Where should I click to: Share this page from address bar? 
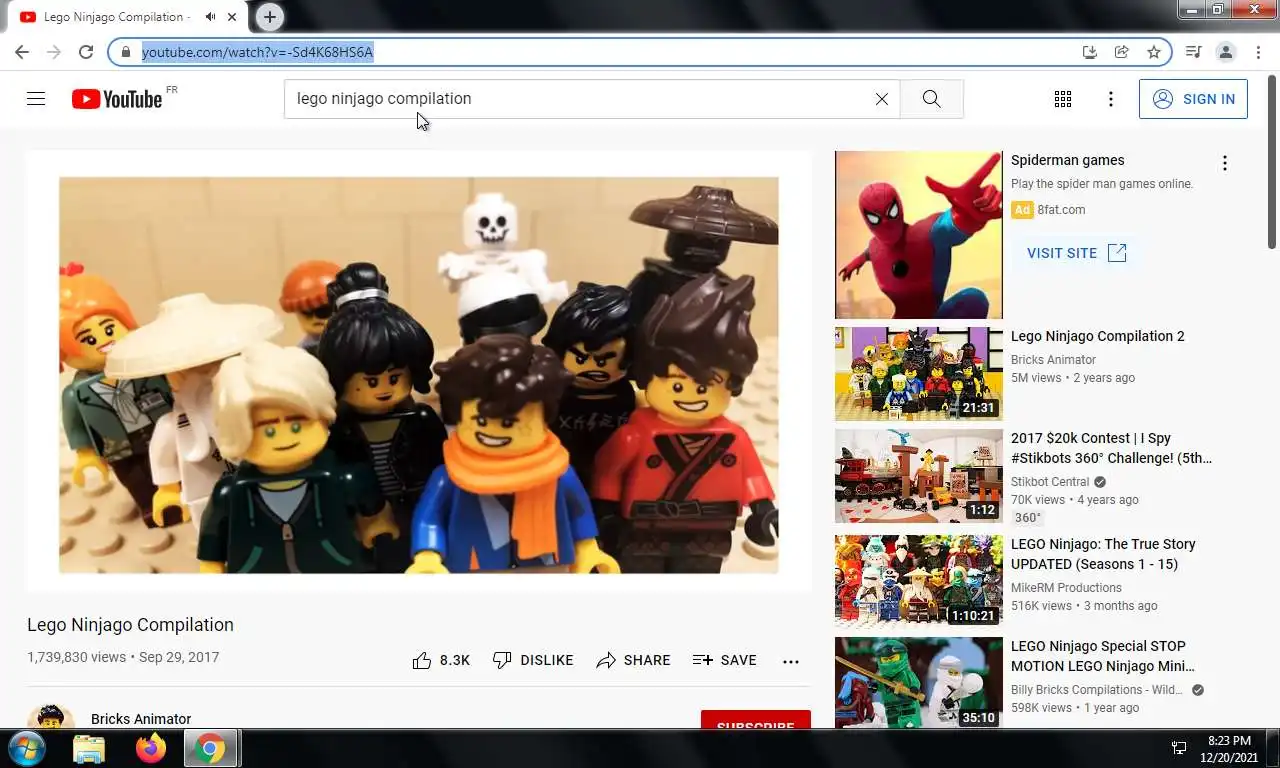point(1122,52)
